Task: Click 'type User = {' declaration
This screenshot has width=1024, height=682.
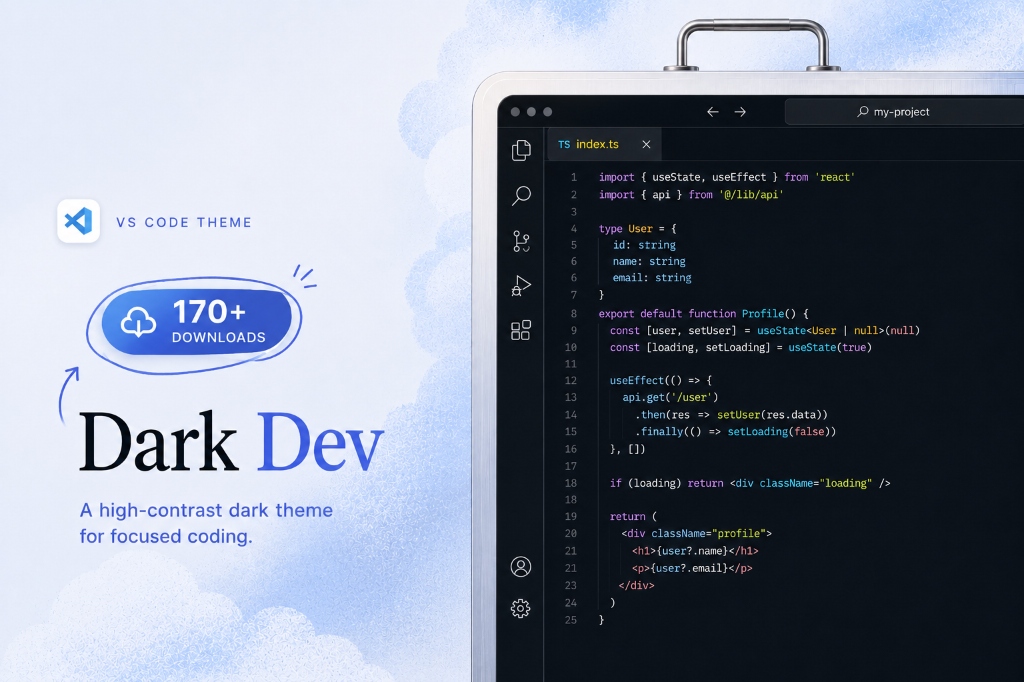Action: point(637,229)
